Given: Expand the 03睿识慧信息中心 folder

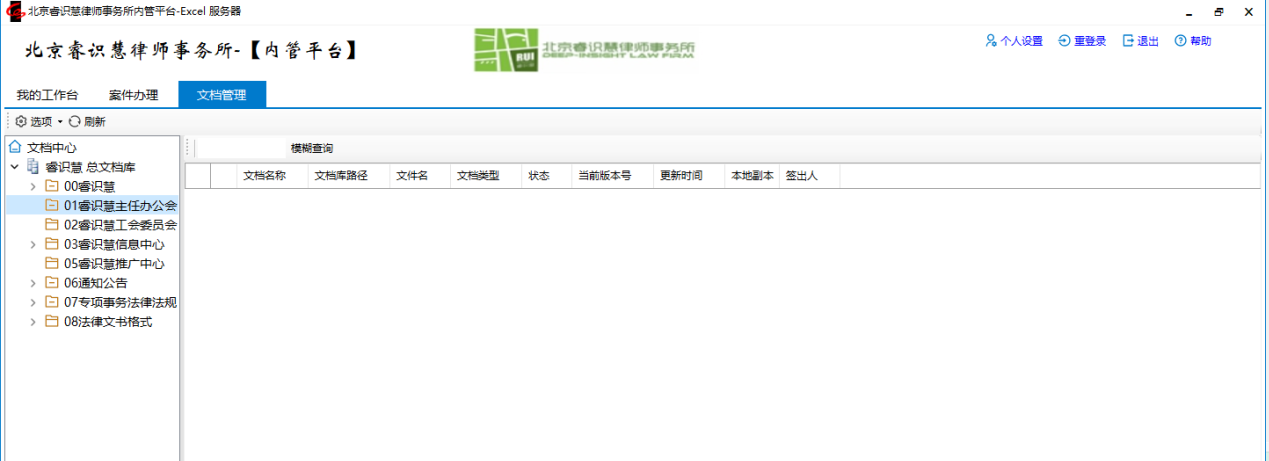Looking at the screenshot, I should pyautogui.click(x=33, y=244).
